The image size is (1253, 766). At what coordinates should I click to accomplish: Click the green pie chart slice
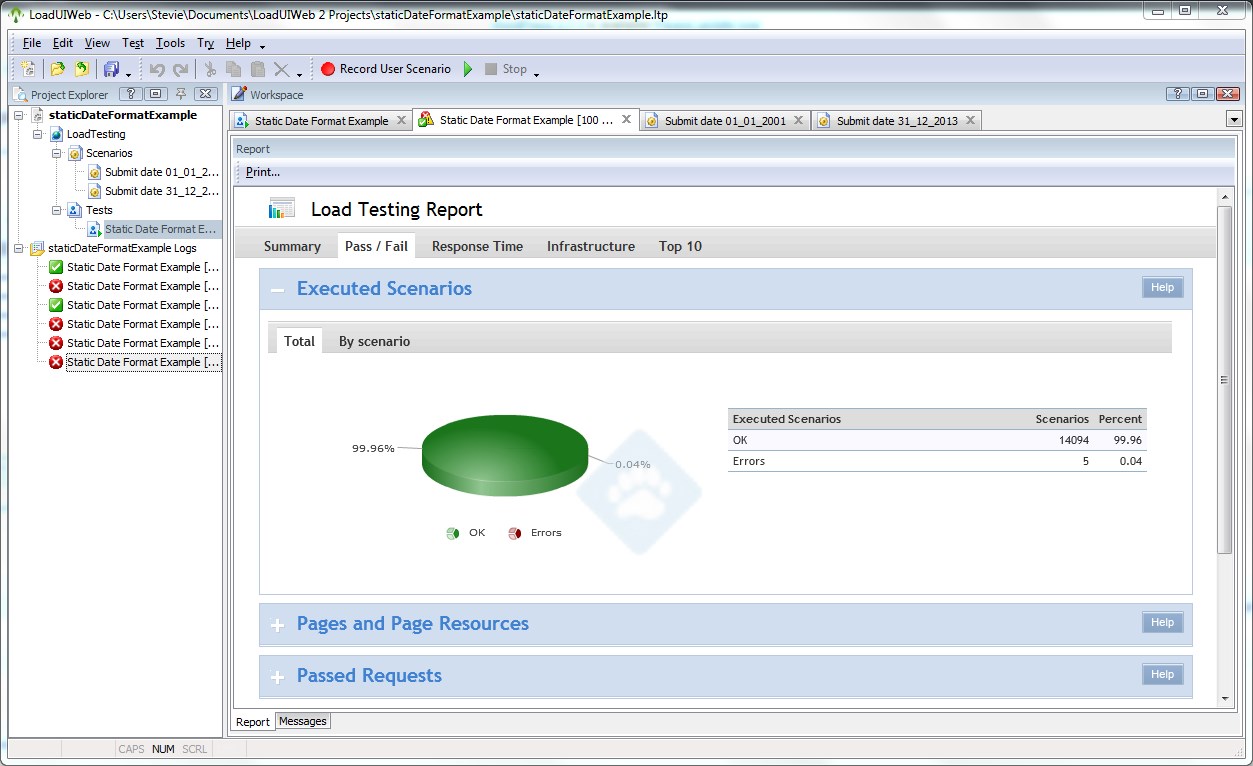(x=504, y=455)
